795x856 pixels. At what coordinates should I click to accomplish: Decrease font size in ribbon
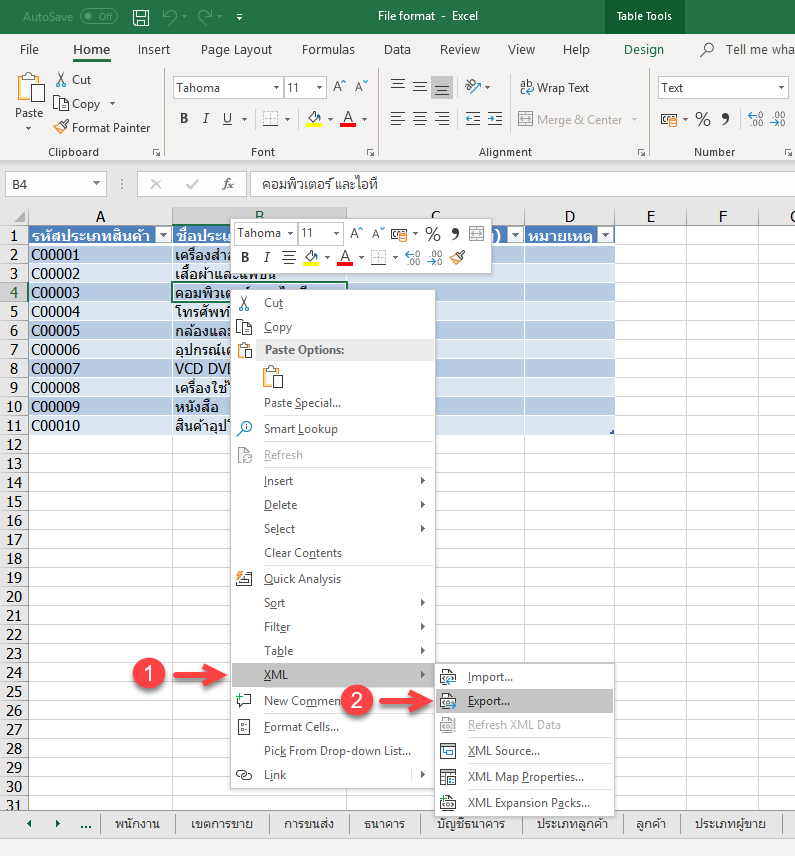pyautogui.click(x=361, y=87)
